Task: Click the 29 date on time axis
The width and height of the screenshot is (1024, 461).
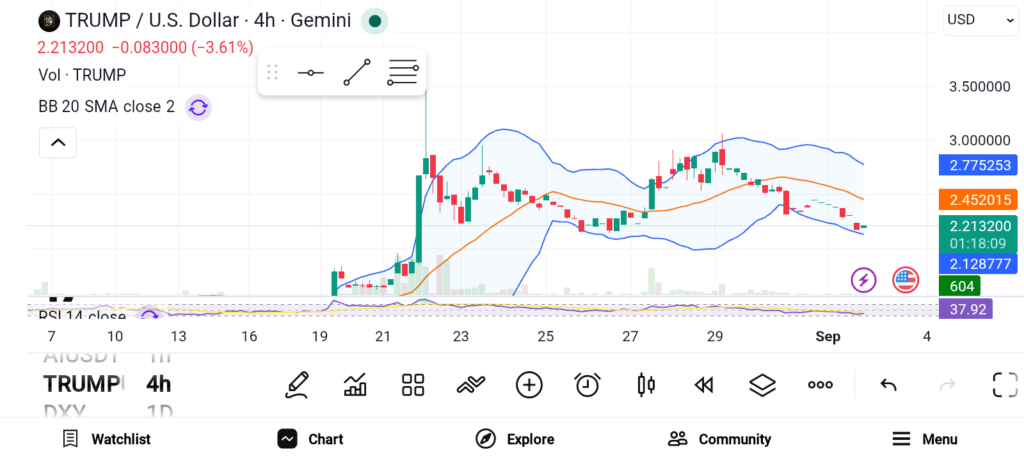Action: click(x=715, y=337)
